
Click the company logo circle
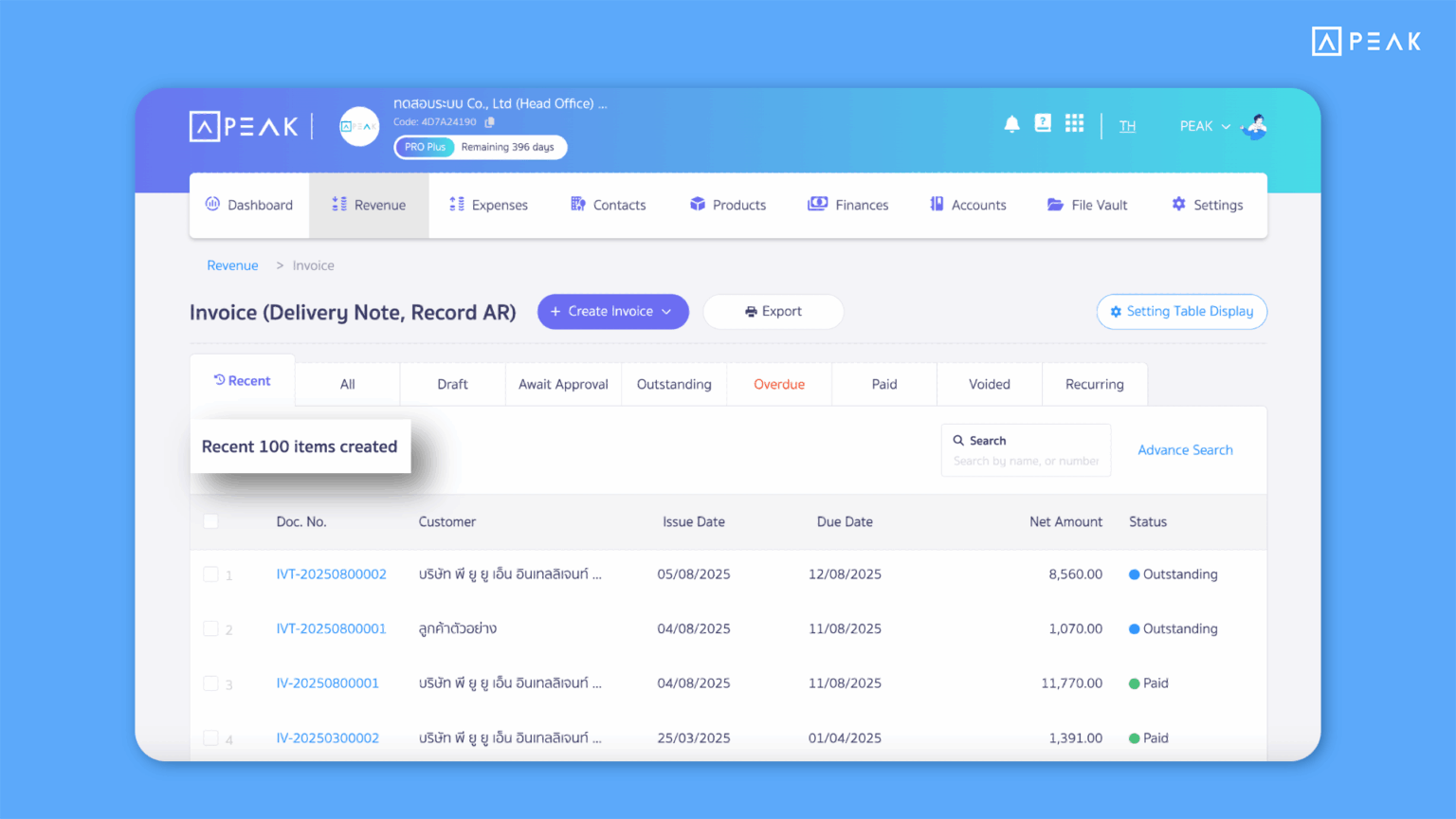359,126
